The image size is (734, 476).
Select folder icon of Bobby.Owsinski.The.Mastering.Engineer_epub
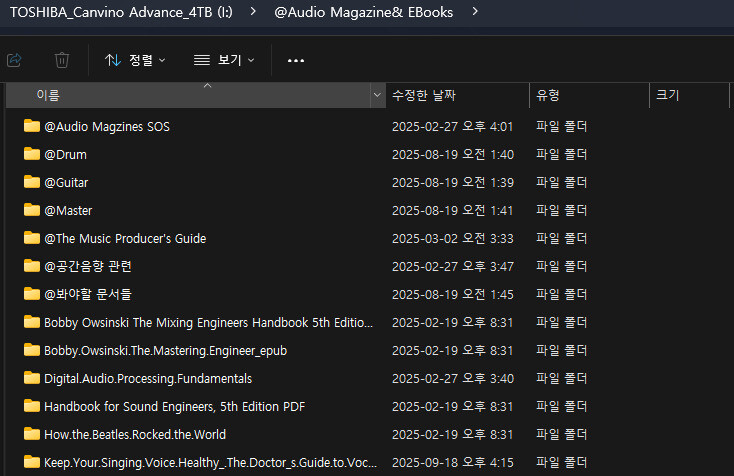coord(32,350)
